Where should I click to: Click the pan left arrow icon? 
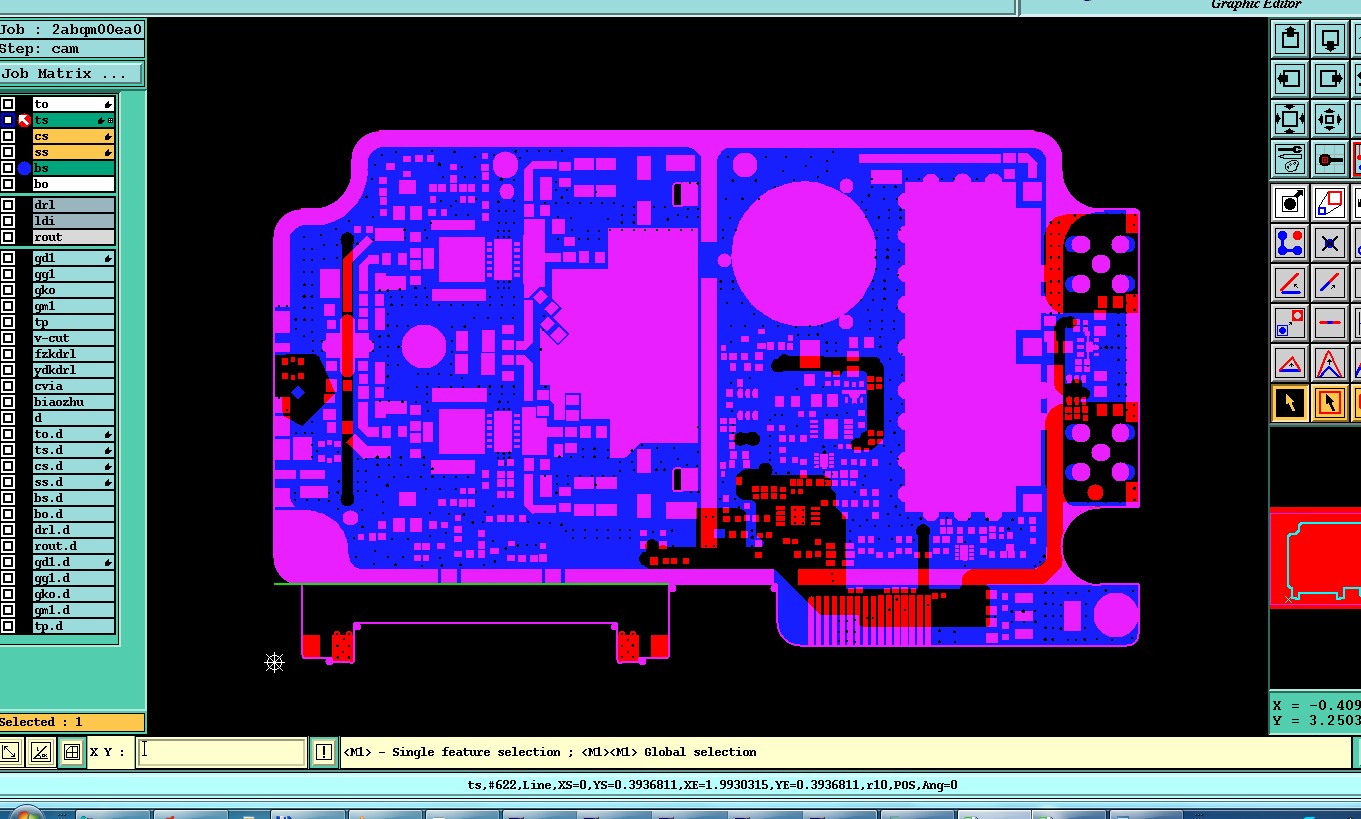(1290, 79)
